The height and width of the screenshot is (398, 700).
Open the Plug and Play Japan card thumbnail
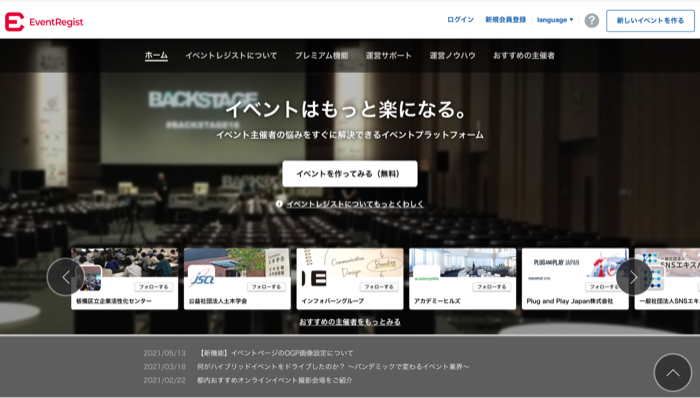(x=575, y=263)
